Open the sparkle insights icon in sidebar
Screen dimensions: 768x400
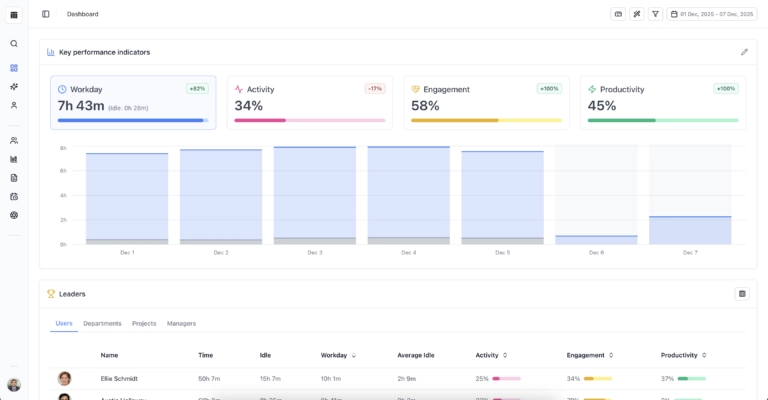14,87
